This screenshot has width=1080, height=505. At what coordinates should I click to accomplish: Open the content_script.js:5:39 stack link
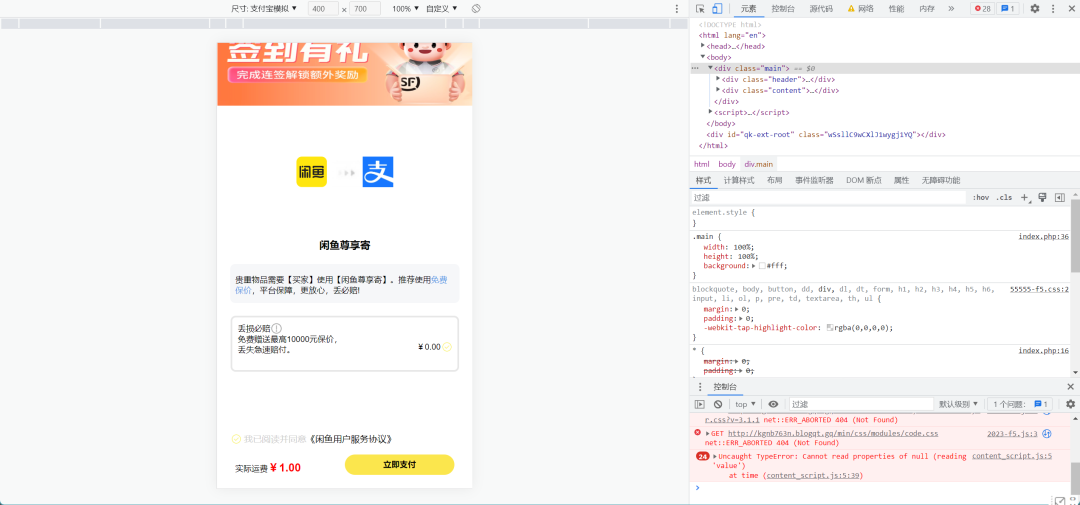(813, 475)
